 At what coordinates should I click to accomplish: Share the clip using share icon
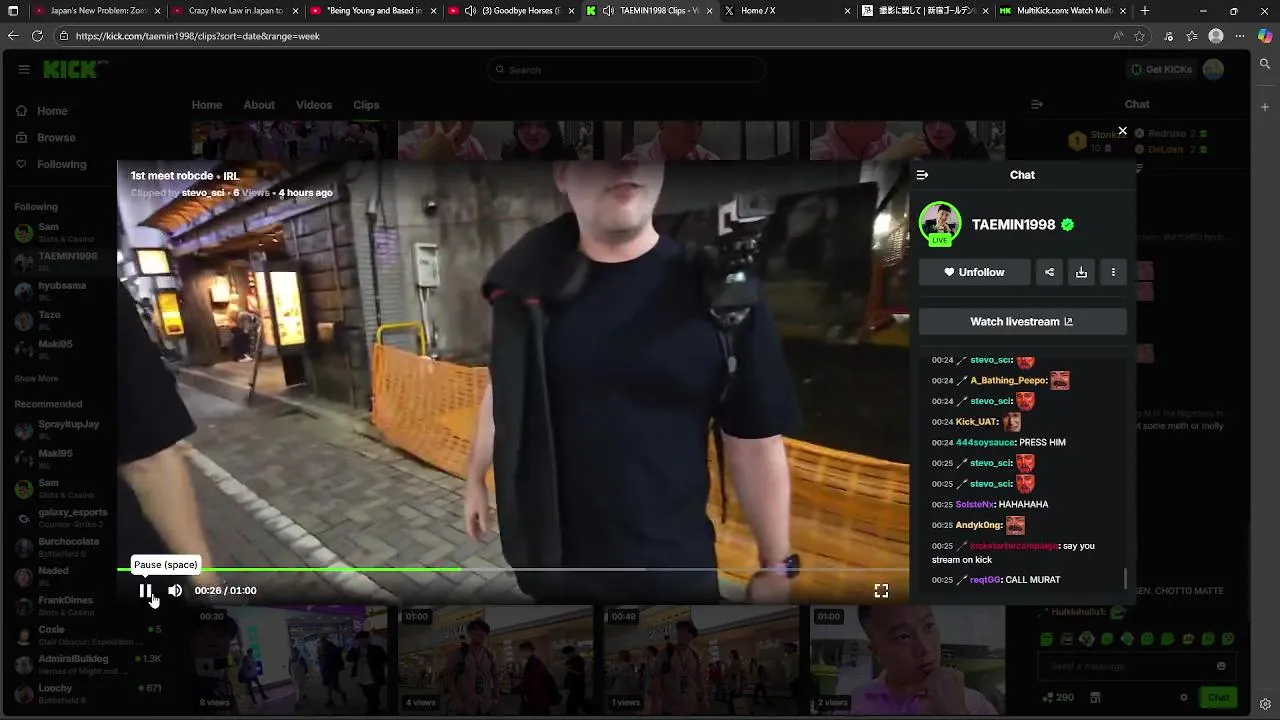(x=1049, y=272)
